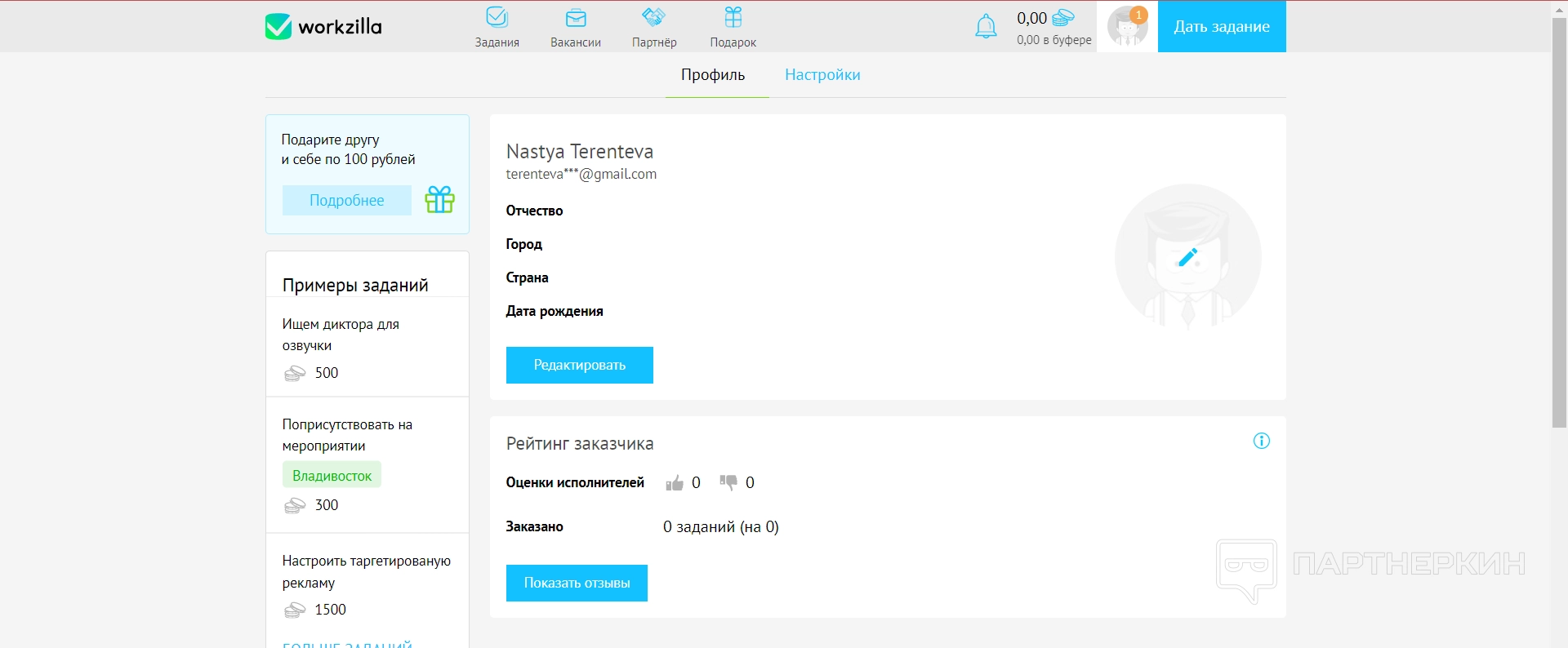Click the Страна field label
Viewport: 1568px width, 648px height.
(x=527, y=277)
